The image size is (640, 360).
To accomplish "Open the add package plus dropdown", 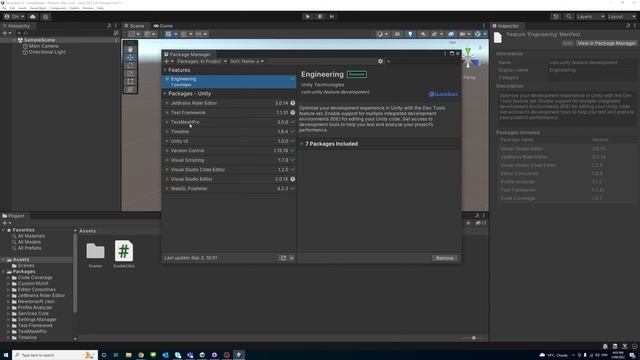I will pyautogui.click(x=169, y=61).
